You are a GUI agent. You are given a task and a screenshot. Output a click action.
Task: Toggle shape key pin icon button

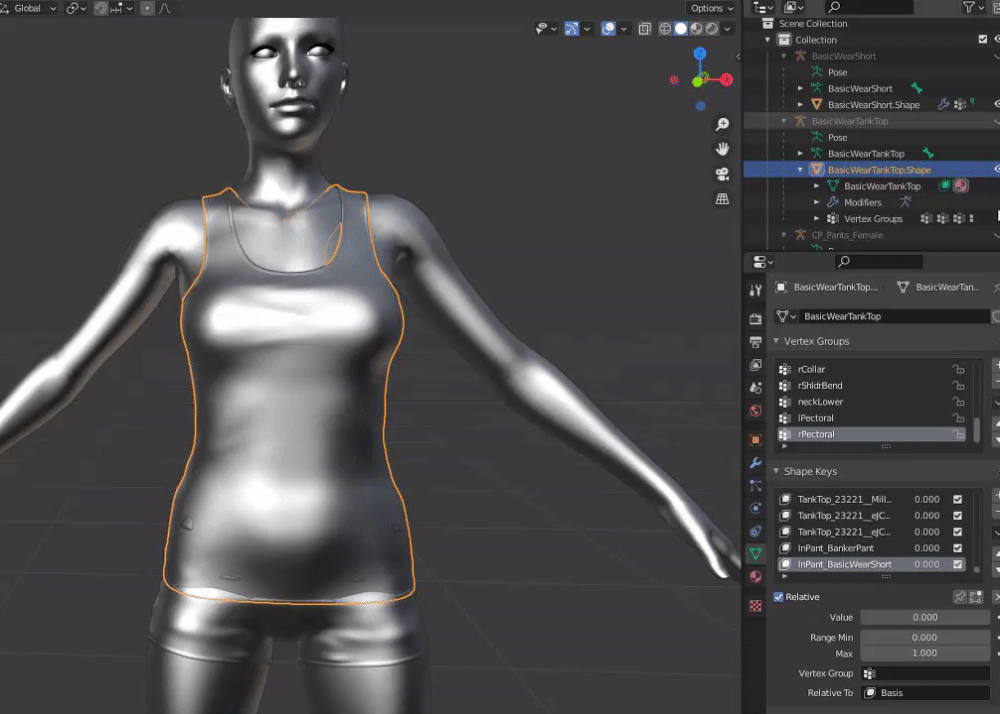[959, 597]
